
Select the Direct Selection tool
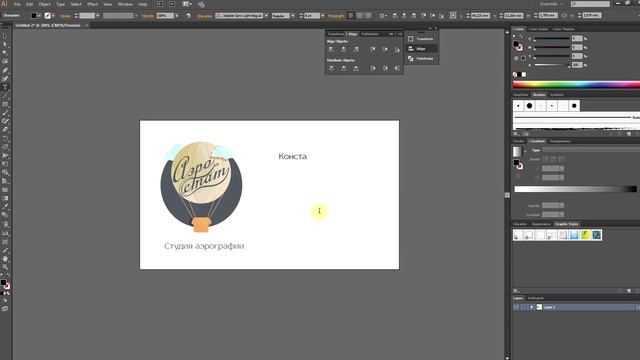[5, 44]
